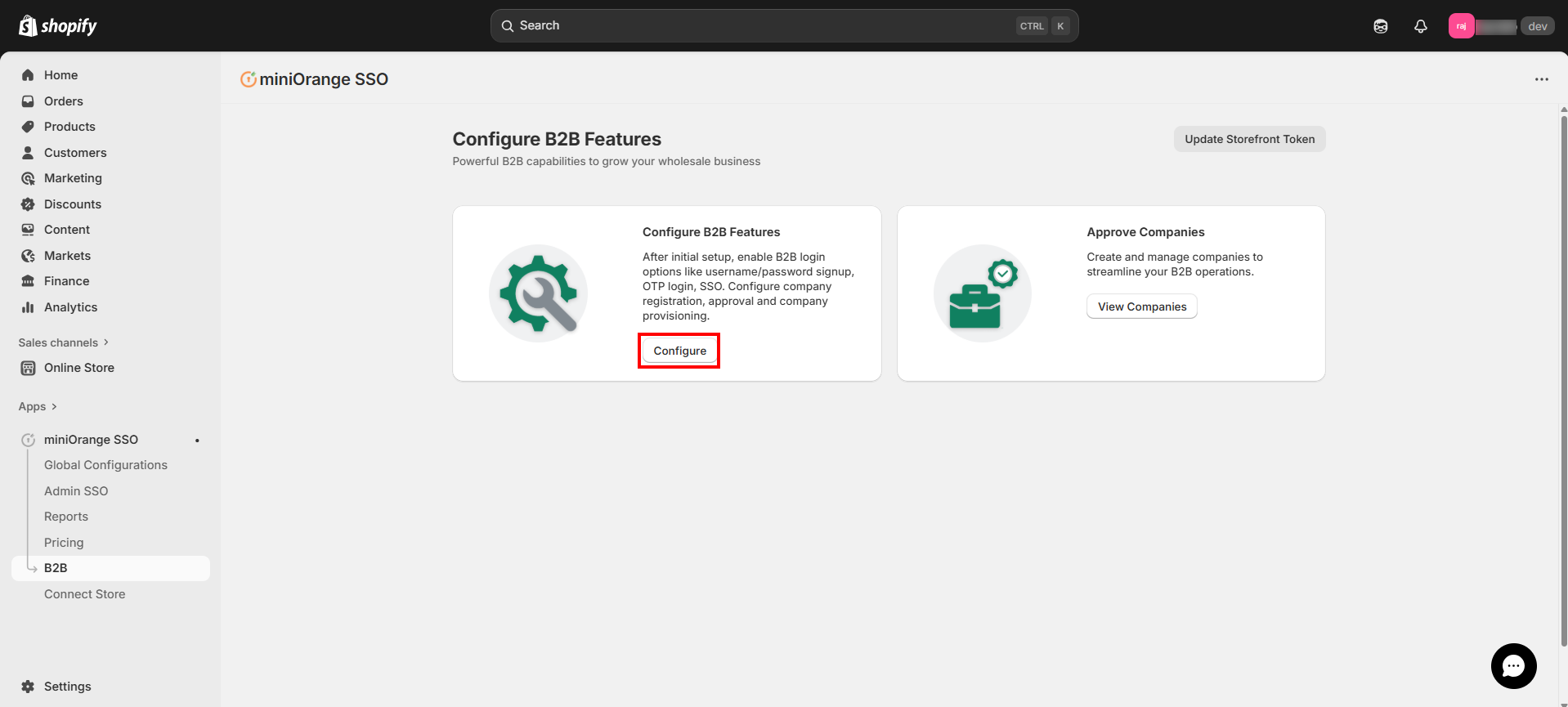Open the Discounts page
Image resolution: width=1568 pixels, height=707 pixels.
(110, 204)
